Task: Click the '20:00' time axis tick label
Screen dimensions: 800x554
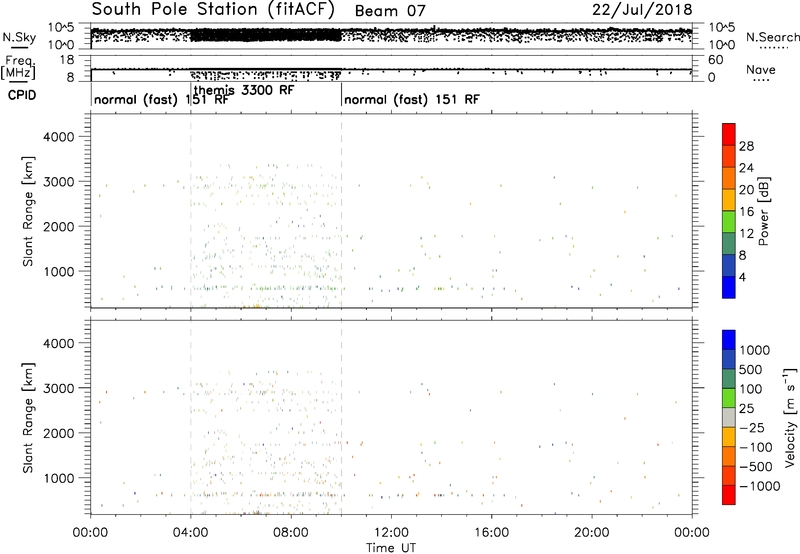Action: tap(592, 533)
